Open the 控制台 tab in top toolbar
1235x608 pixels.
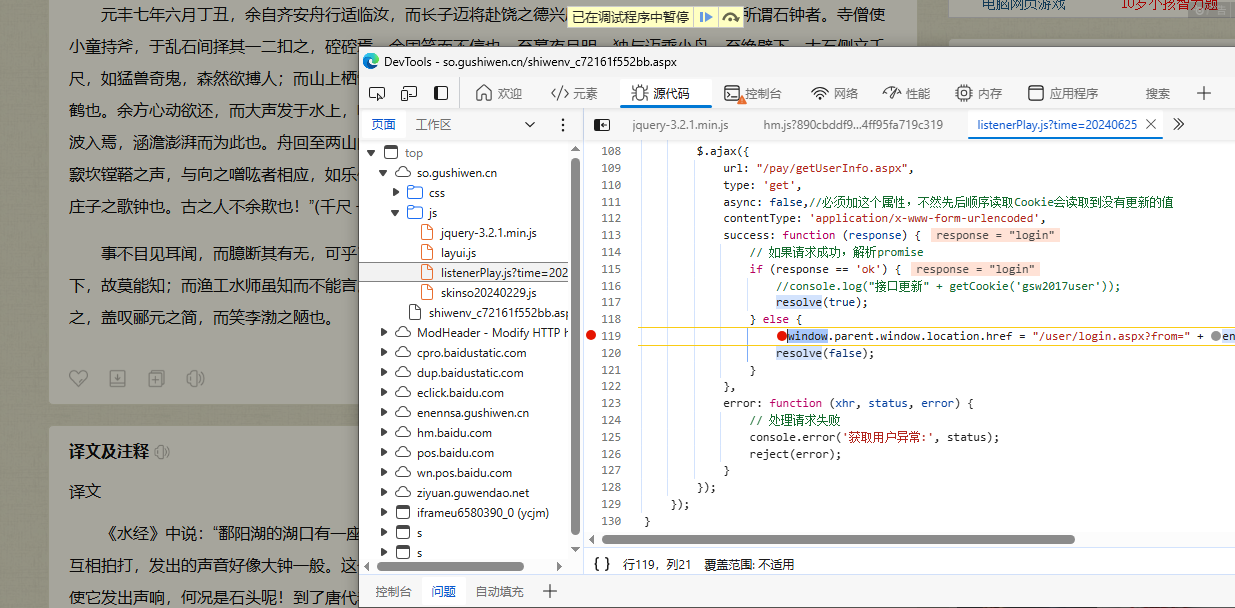click(752, 93)
